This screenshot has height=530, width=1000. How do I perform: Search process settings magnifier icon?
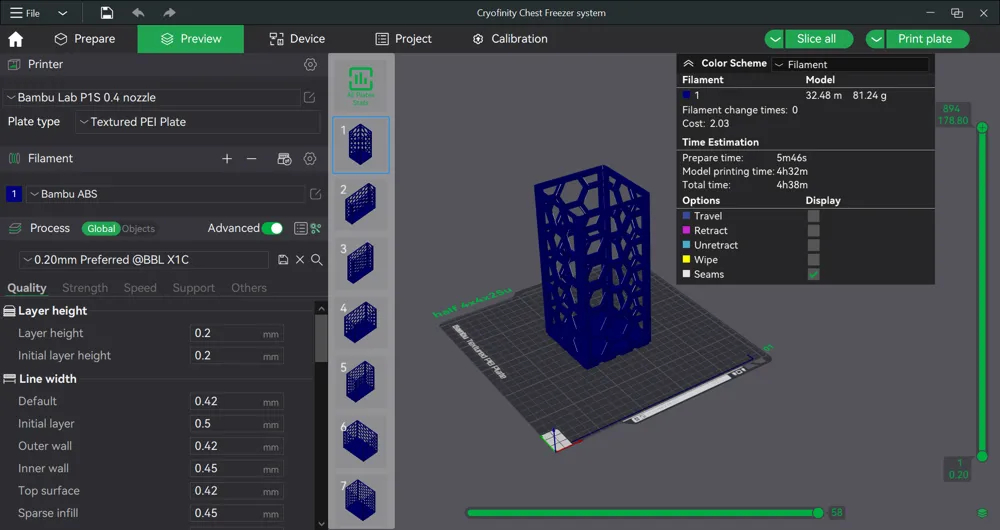pos(316,260)
